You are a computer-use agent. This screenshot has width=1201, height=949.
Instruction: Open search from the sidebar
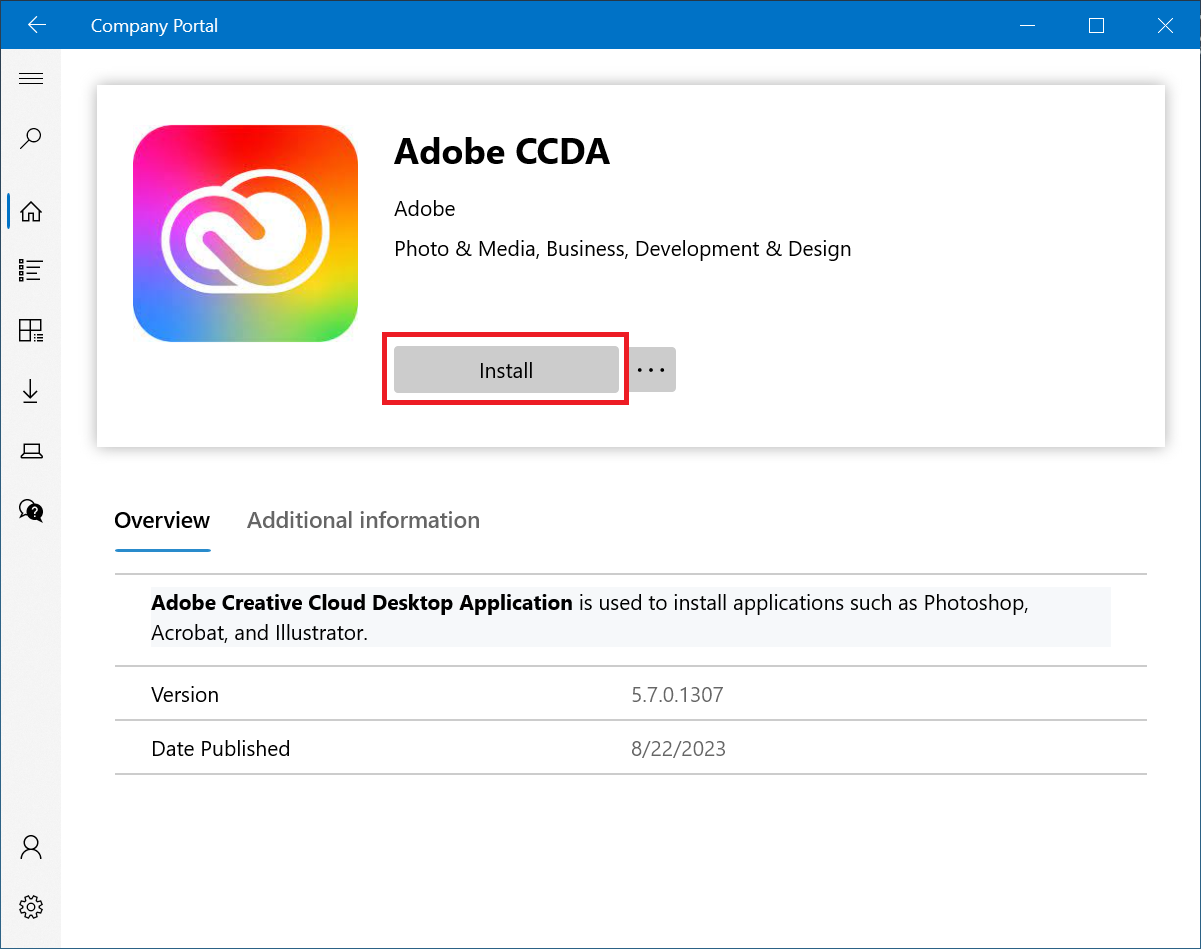[x=31, y=138]
